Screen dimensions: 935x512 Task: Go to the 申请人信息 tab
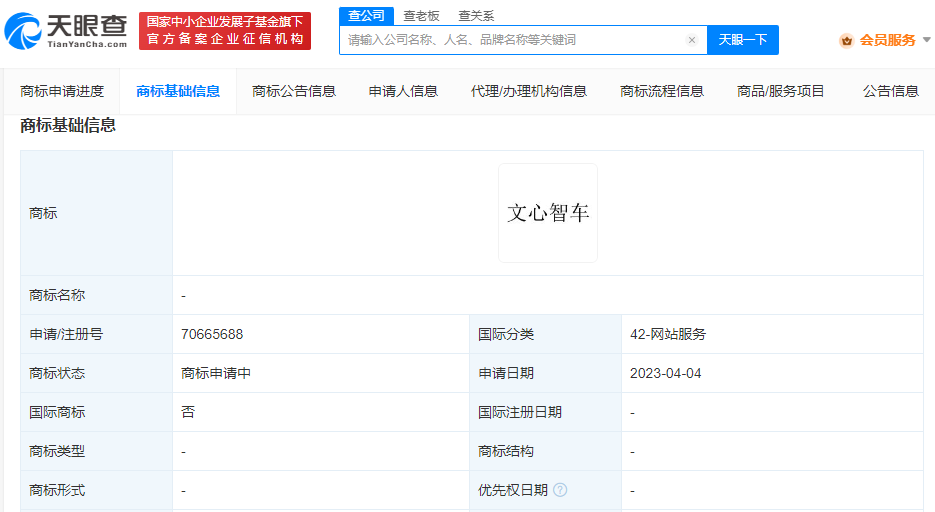click(403, 91)
